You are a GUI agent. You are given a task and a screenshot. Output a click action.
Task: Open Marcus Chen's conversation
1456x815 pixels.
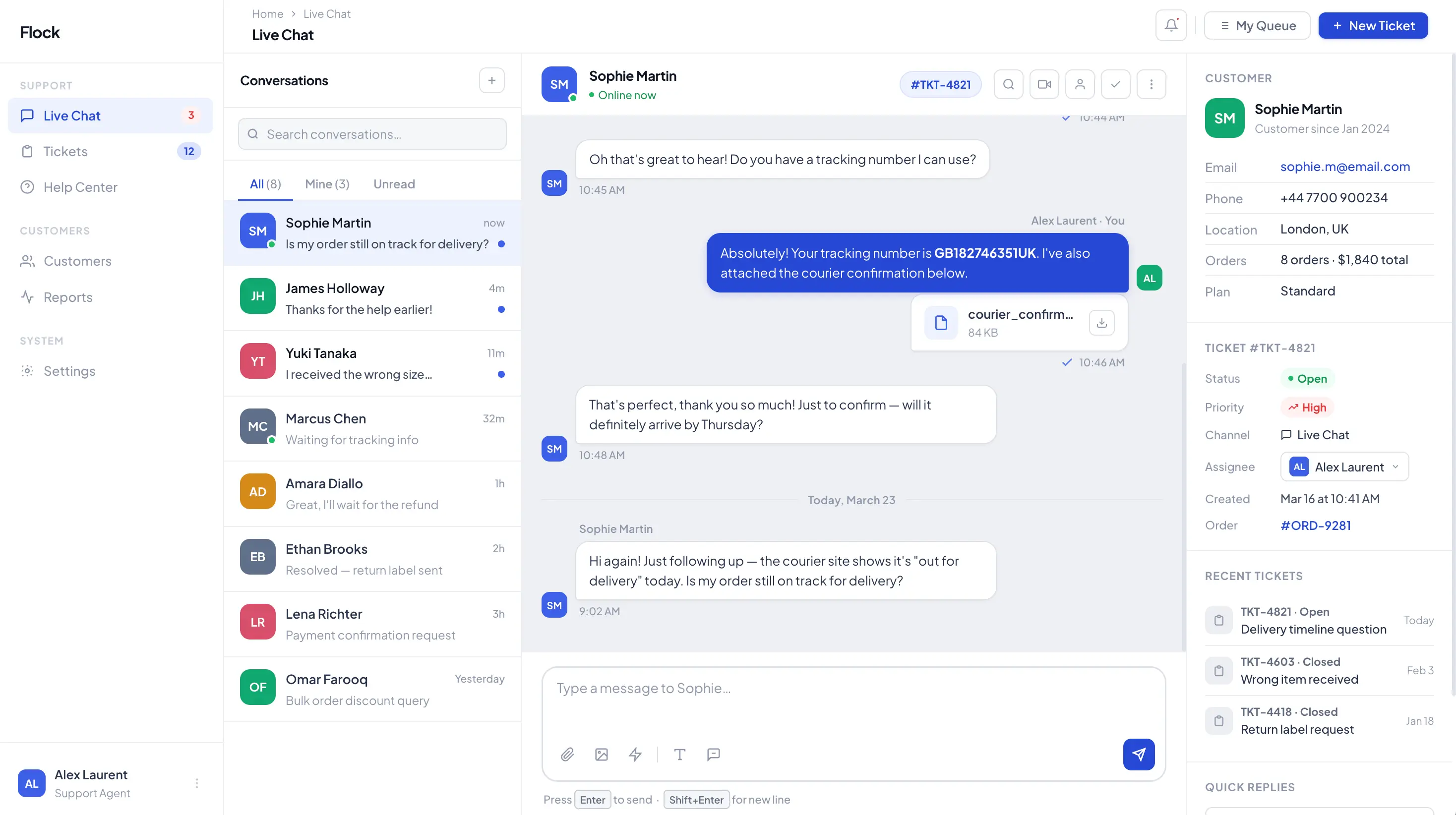coord(372,429)
